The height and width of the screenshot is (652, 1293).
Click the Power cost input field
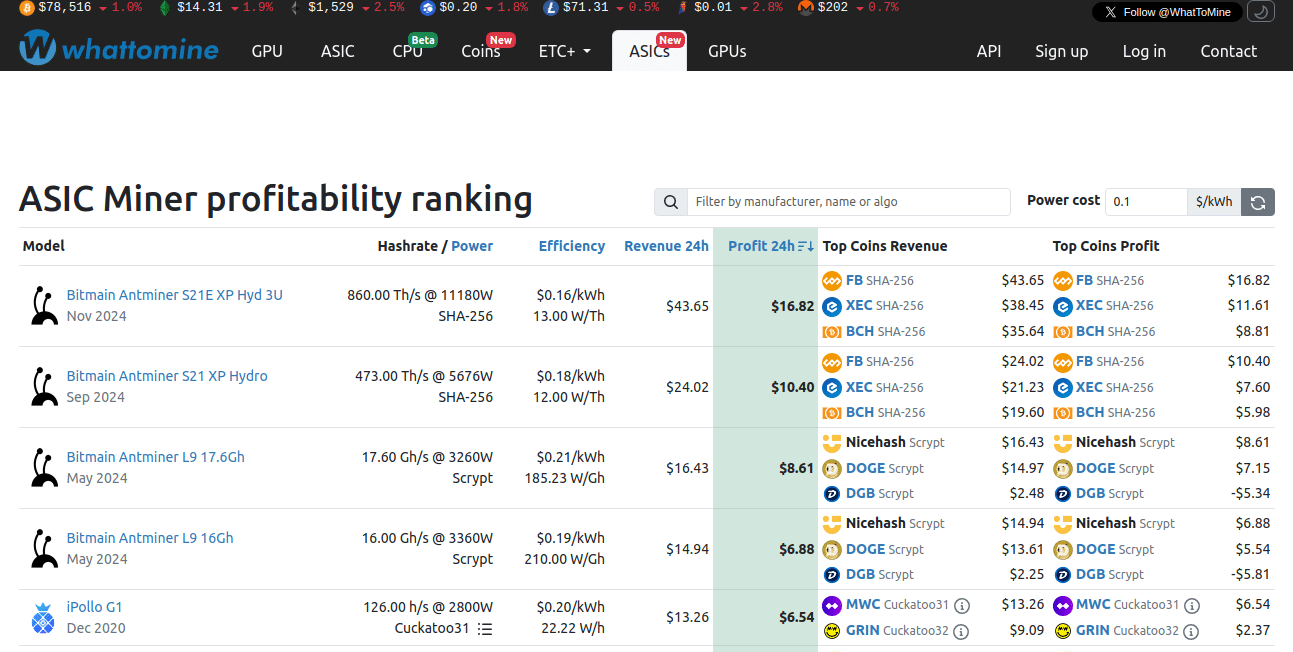(1145, 202)
